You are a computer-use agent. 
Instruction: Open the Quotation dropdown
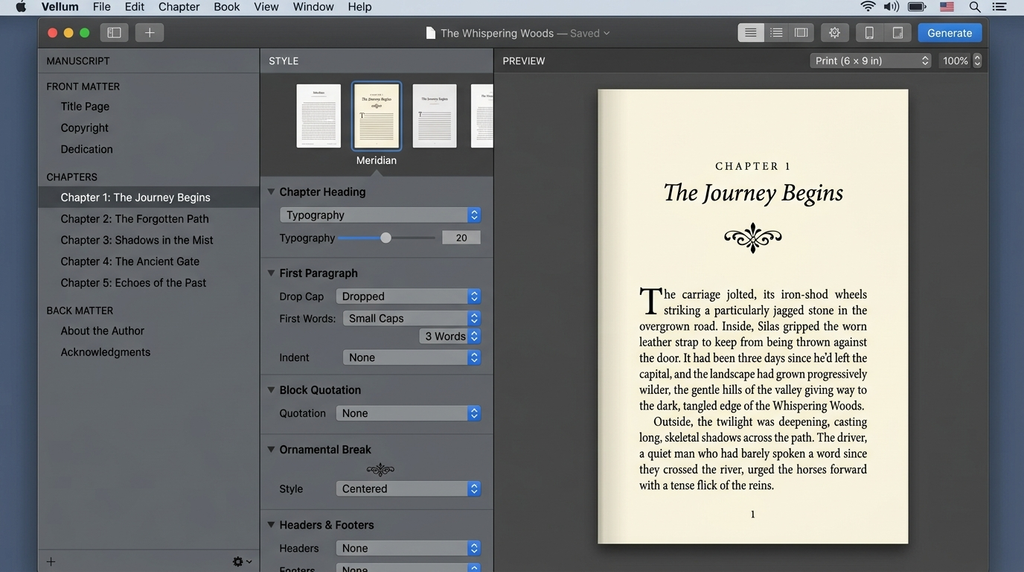[408, 413]
